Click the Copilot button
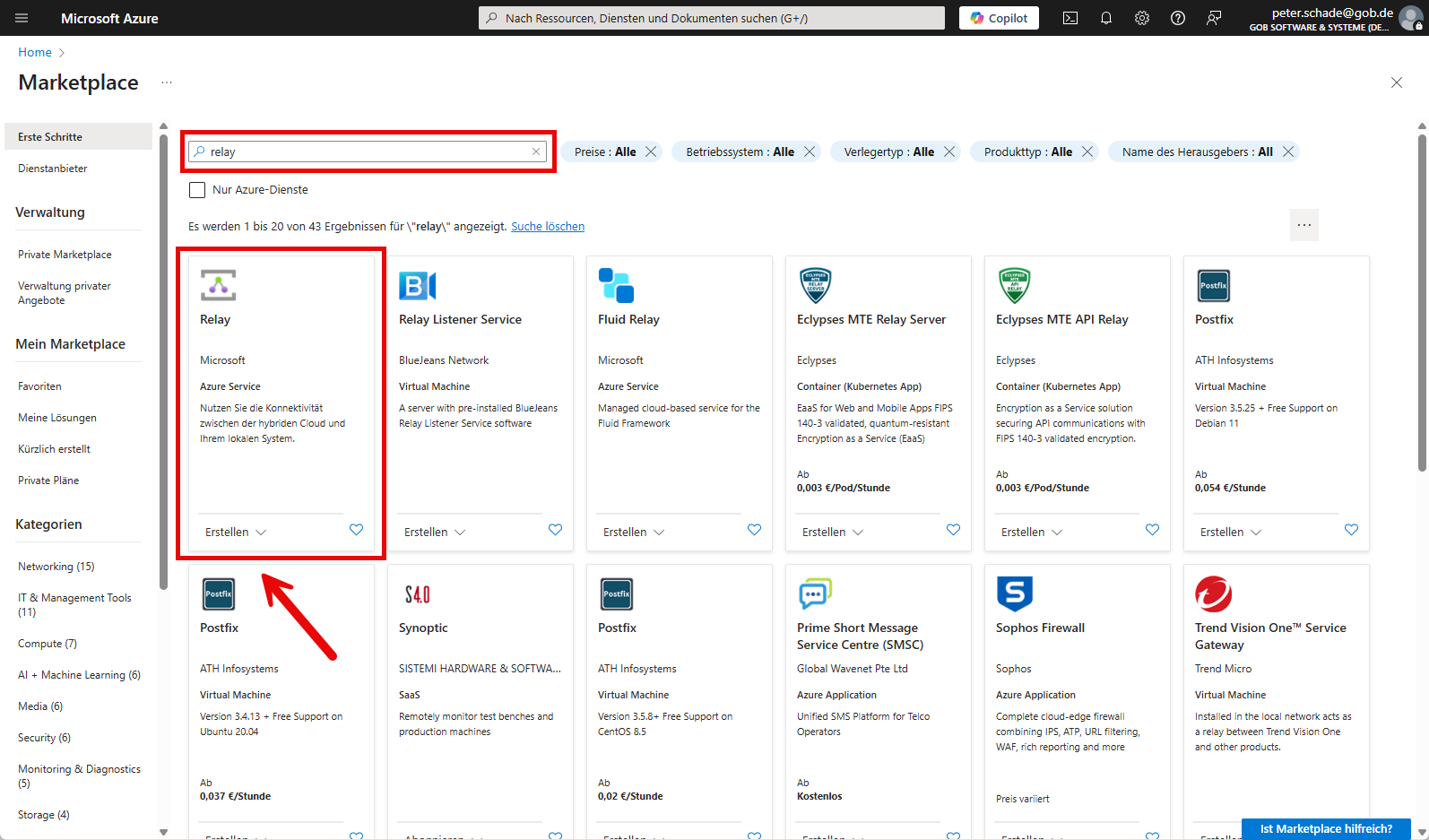The width and height of the screenshot is (1429, 840). pyautogui.click(x=999, y=18)
